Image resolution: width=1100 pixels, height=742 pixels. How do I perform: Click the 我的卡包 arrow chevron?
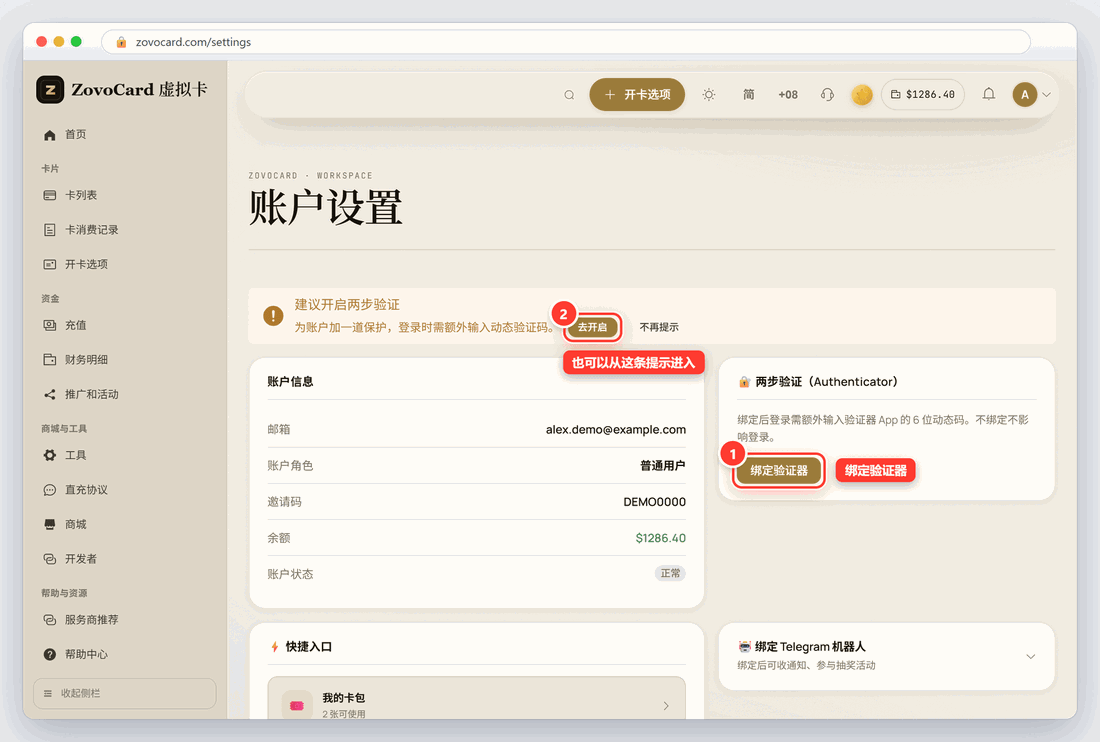[x=666, y=706]
